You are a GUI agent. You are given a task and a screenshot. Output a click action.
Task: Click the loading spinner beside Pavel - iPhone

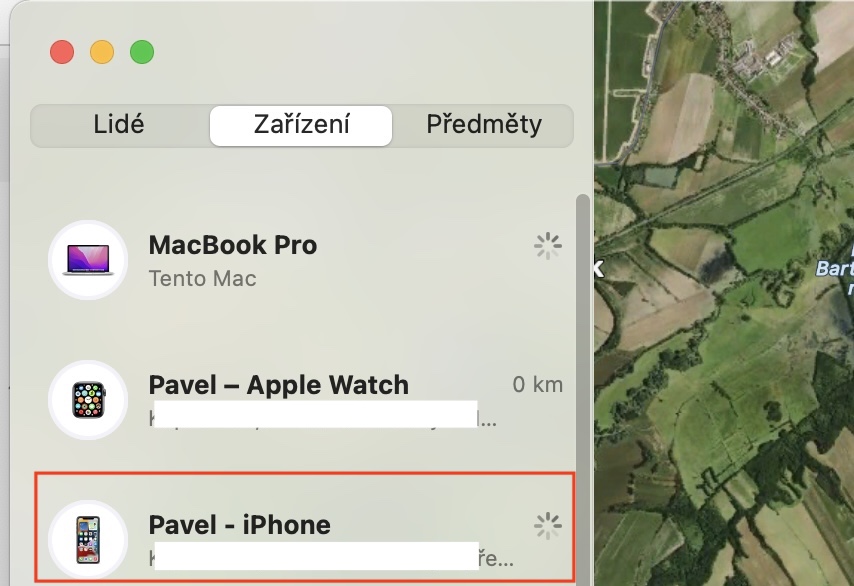coord(547,526)
